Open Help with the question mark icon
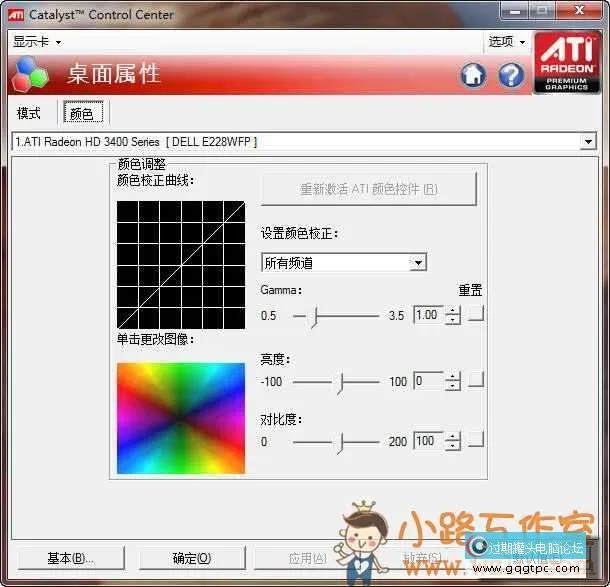The height and width of the screenshot is (587, 610). tap(511, 75)
